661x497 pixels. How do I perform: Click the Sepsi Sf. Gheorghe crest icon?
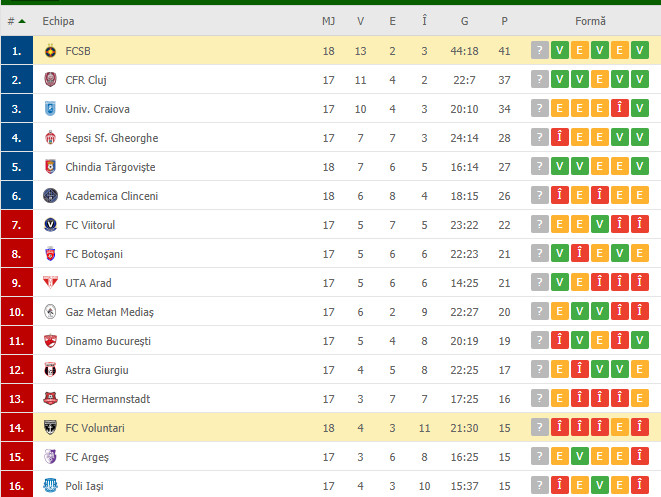point(50,138)
